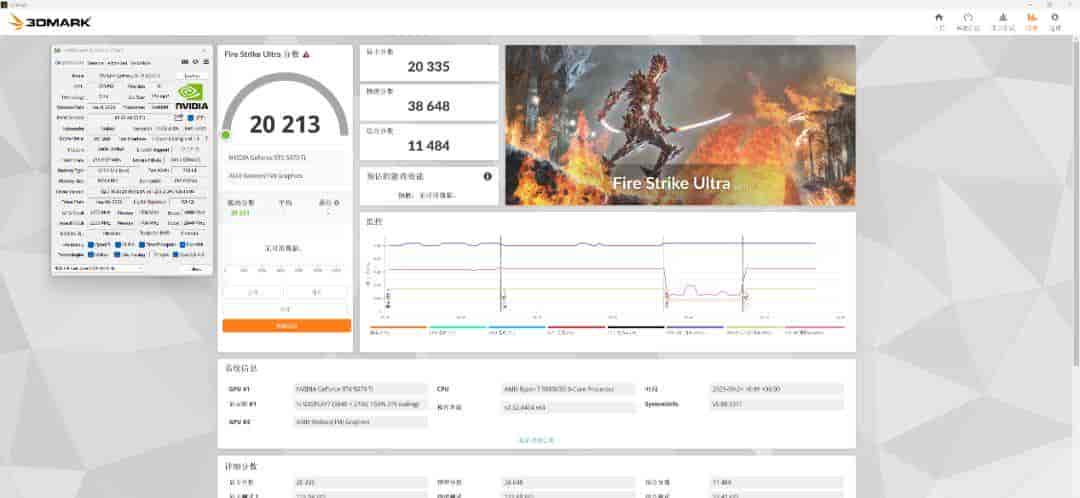Toggle the red legend series under monitoring chart
Screen dimensions: 1080x498
[x=577, y=330]
